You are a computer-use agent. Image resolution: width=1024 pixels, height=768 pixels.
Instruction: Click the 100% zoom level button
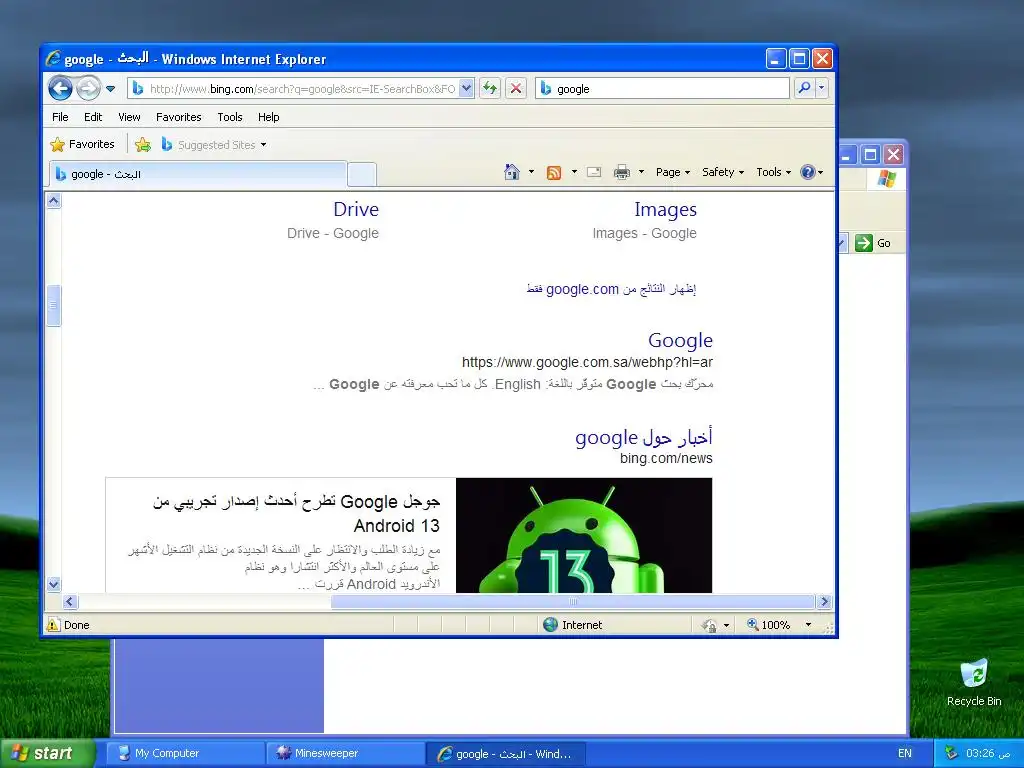click(769, 625)
